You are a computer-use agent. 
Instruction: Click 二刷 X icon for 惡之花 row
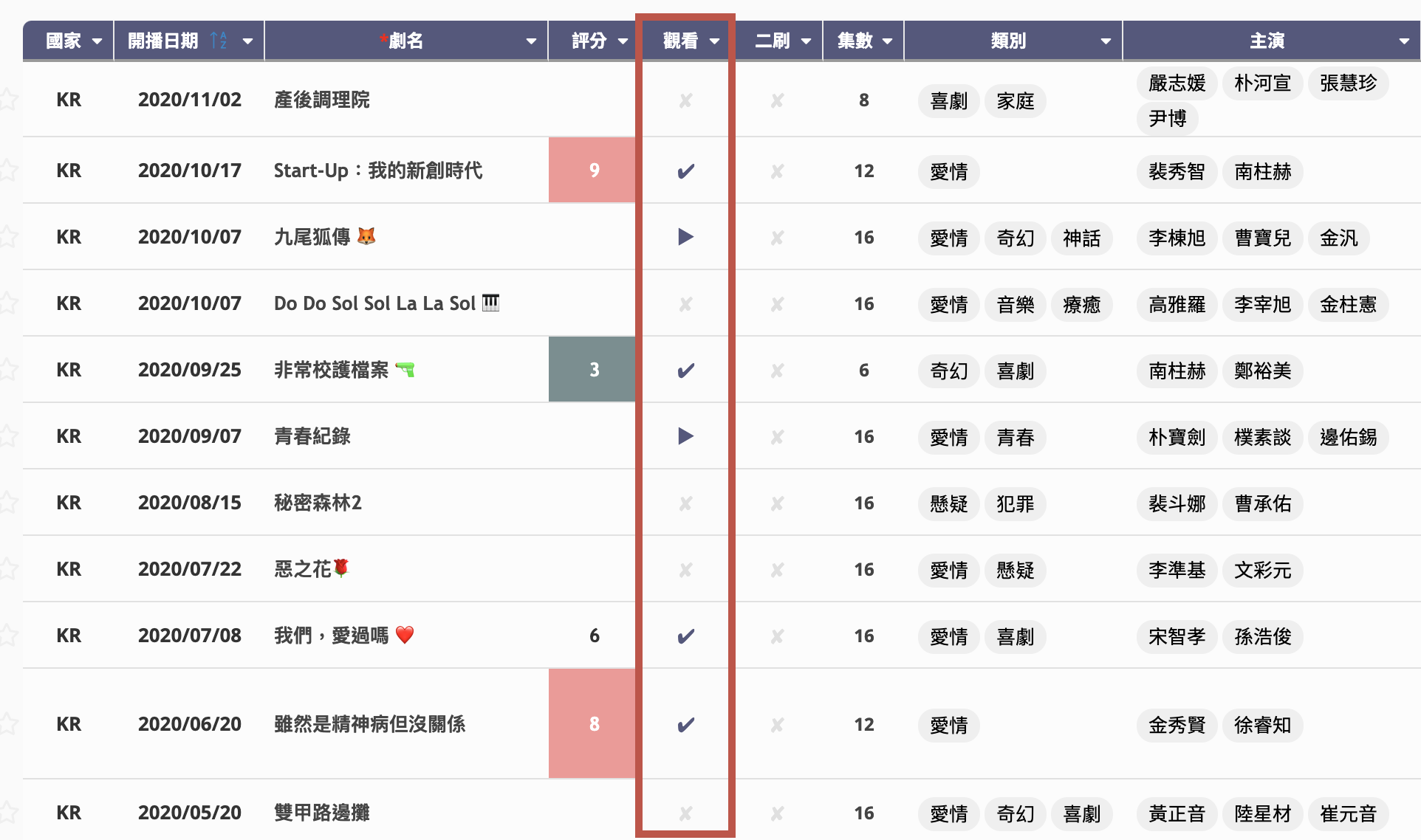click(777, 570)
